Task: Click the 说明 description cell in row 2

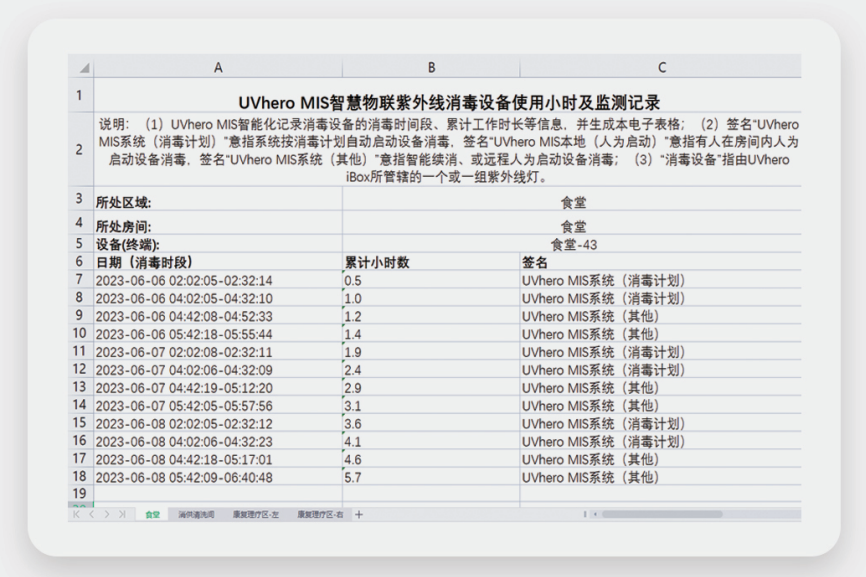Action: pyautogui.click(x=447, y=150)
